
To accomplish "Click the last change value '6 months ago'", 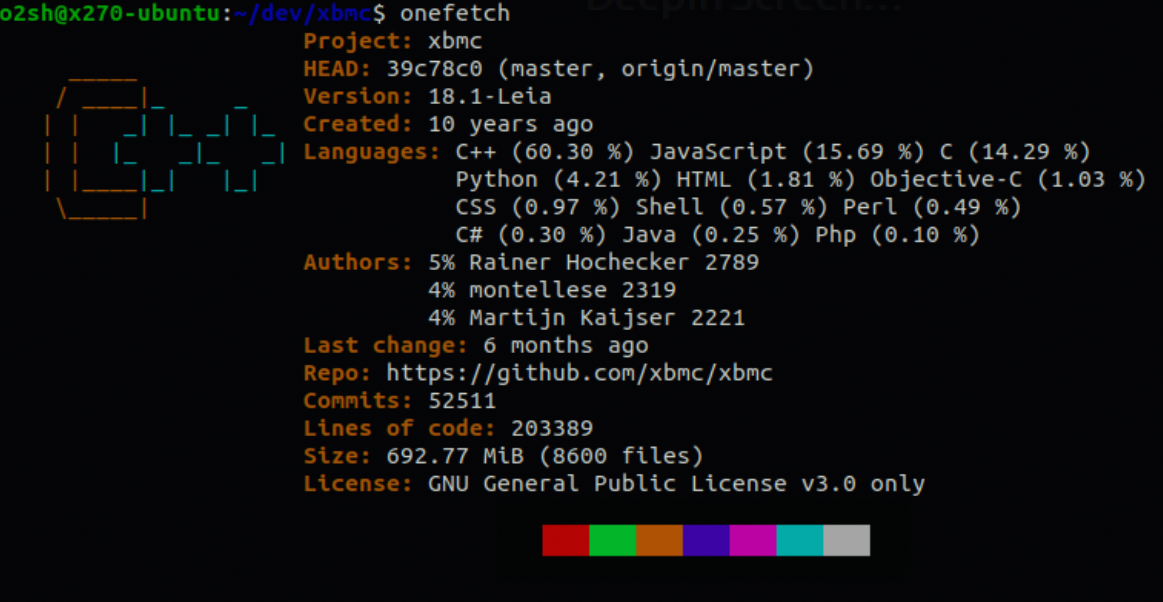I will [x=566, y=346].
